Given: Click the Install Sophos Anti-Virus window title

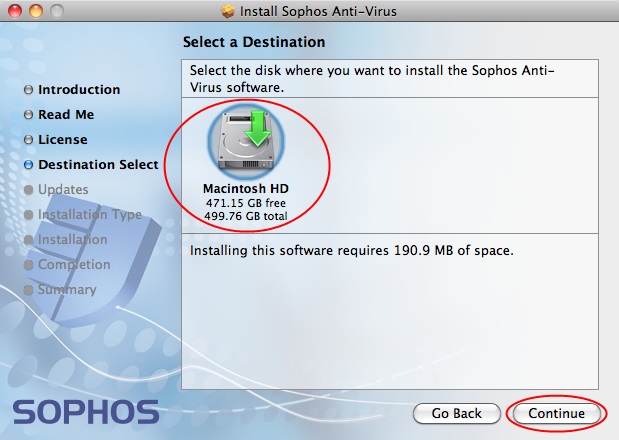Looking at the screenshot, I should 318,11.
